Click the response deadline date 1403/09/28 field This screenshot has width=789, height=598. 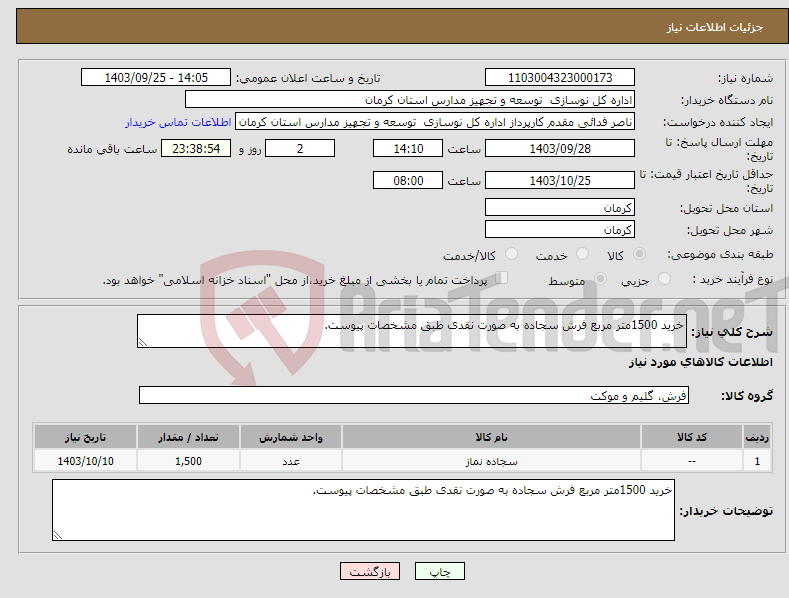point(560,148)
